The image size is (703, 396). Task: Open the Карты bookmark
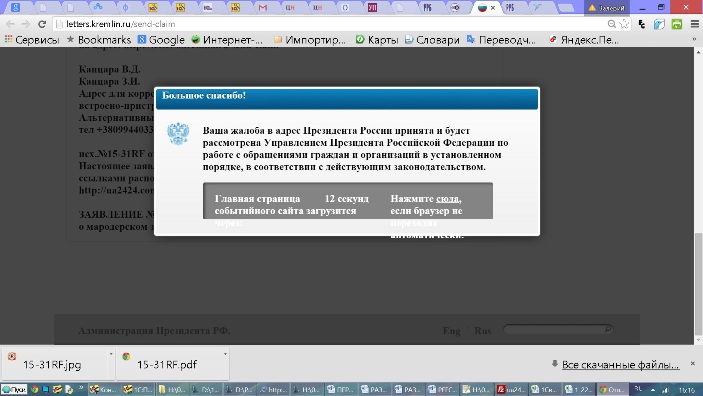pyautogui.click(x=377, y=40)
